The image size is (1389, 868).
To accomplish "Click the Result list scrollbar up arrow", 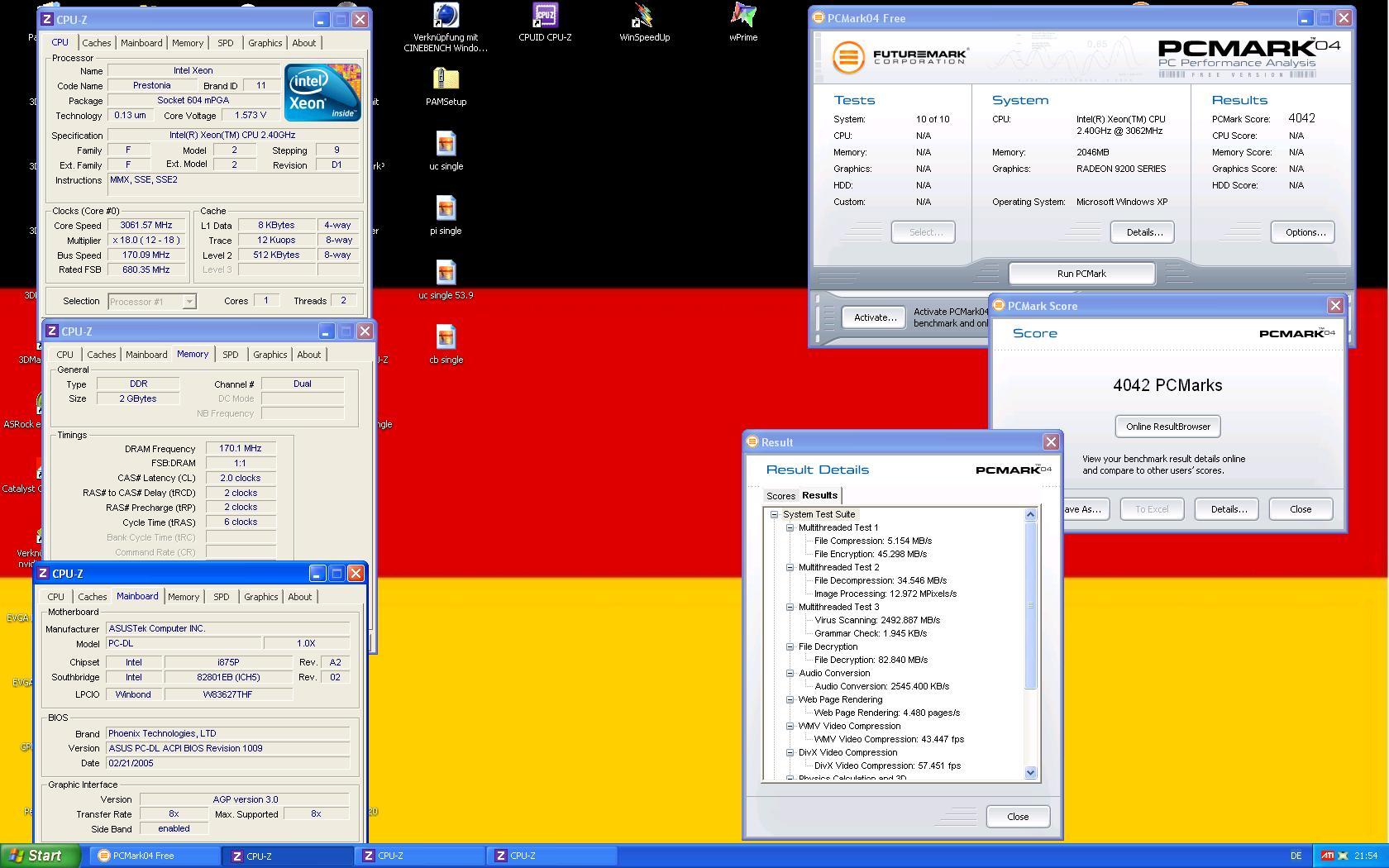I will coord(1030,514).
